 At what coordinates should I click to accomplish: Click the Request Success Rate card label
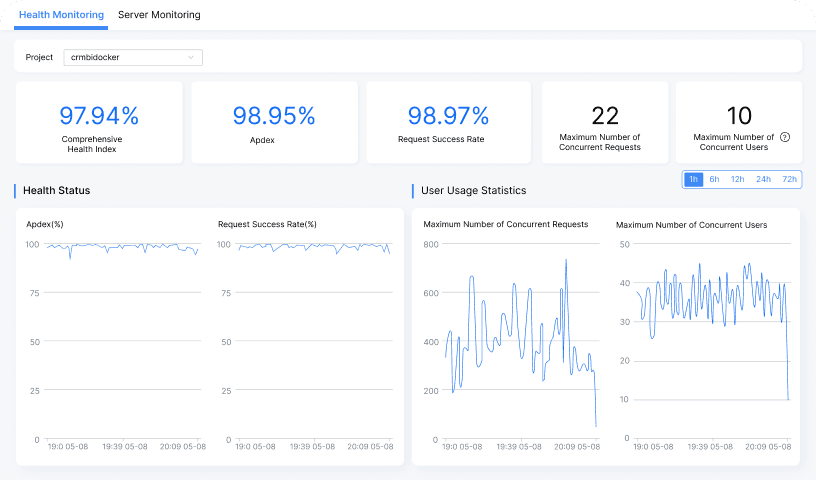click(x=441, y=139)
